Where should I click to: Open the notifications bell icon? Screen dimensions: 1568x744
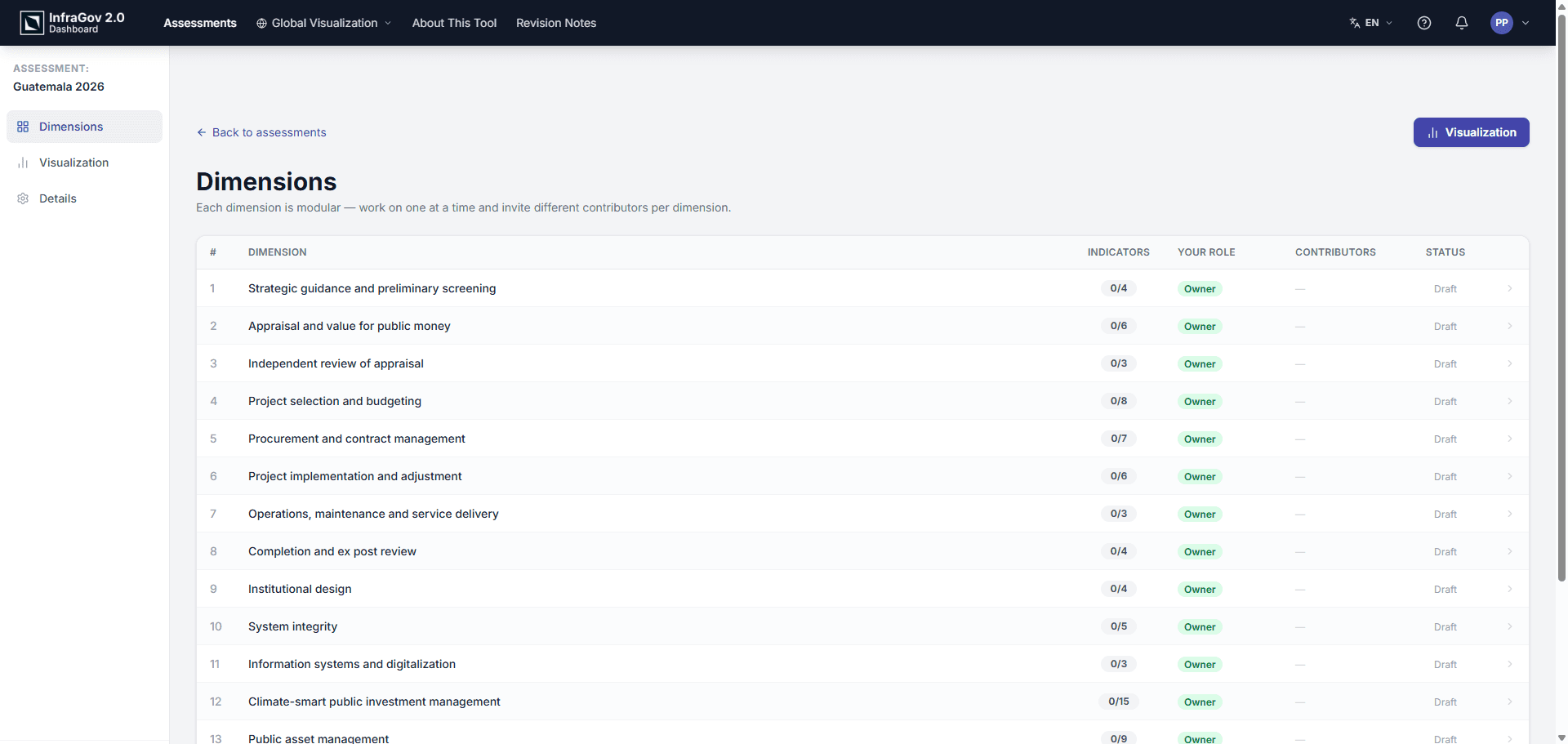(x=1462, y=23)
